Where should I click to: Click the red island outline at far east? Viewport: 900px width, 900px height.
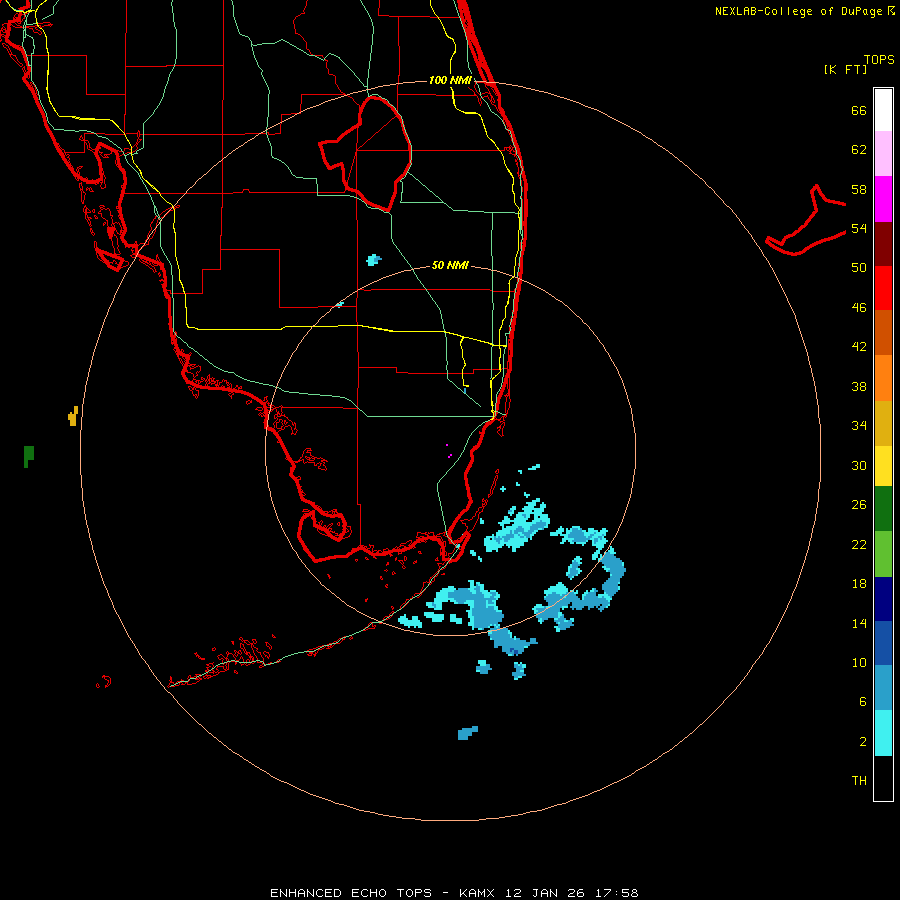tap(806, 221)
